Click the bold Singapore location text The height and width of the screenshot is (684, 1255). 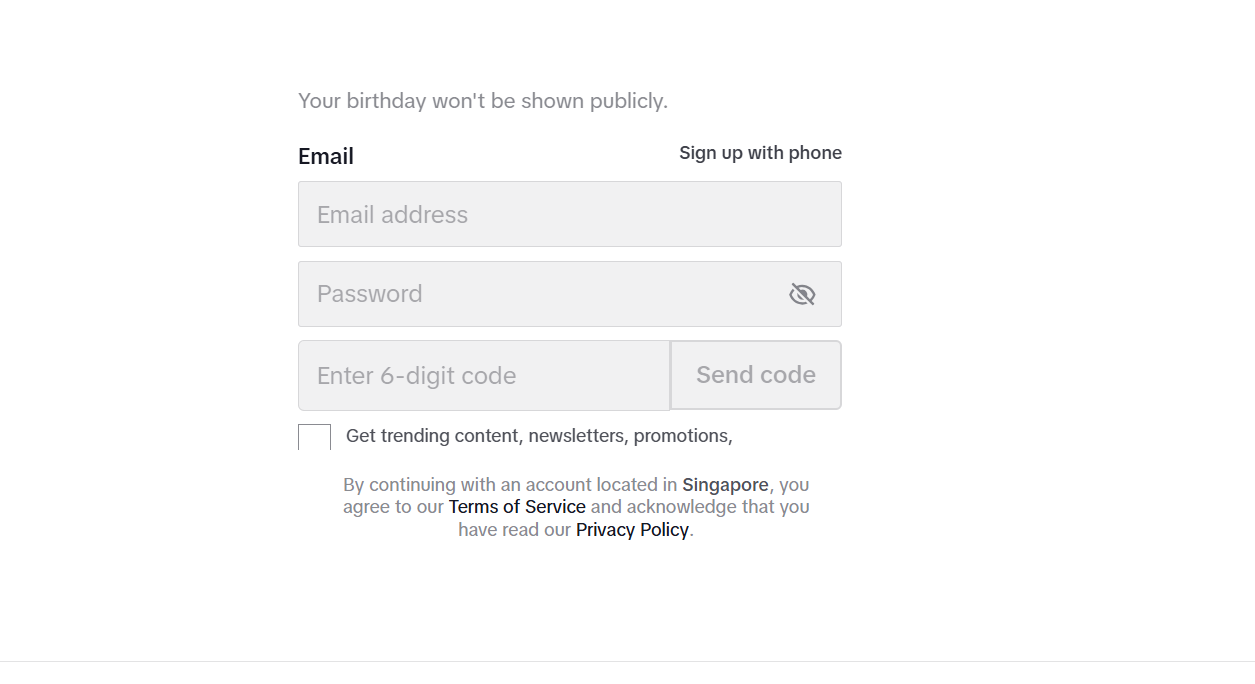pos(725,485)
